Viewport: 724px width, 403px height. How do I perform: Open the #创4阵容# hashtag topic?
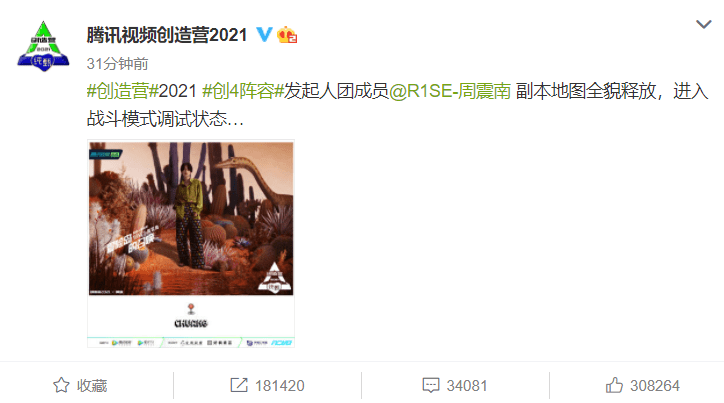(243, 91)
